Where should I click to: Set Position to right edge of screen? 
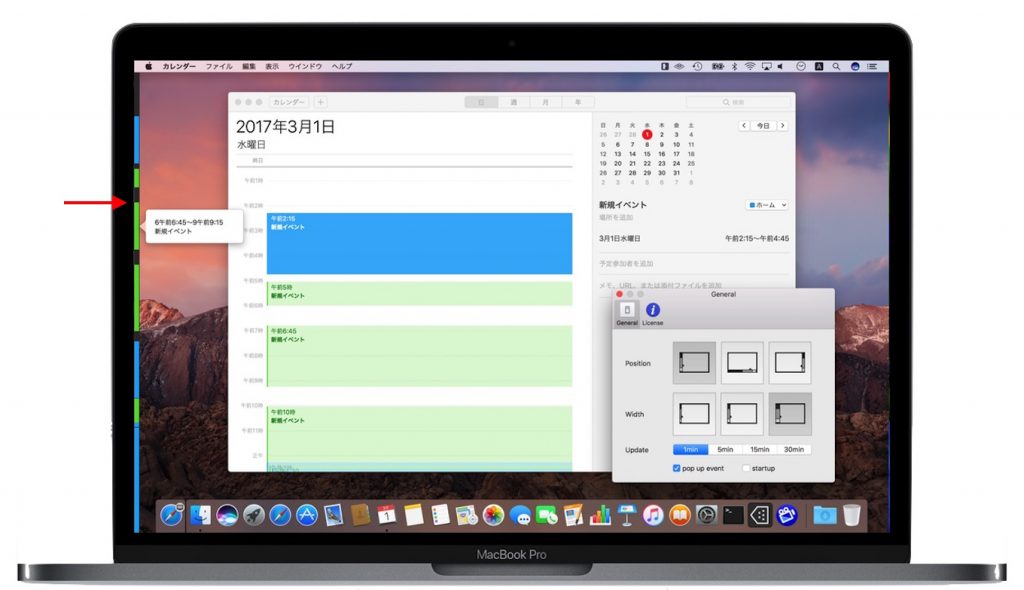790,363
